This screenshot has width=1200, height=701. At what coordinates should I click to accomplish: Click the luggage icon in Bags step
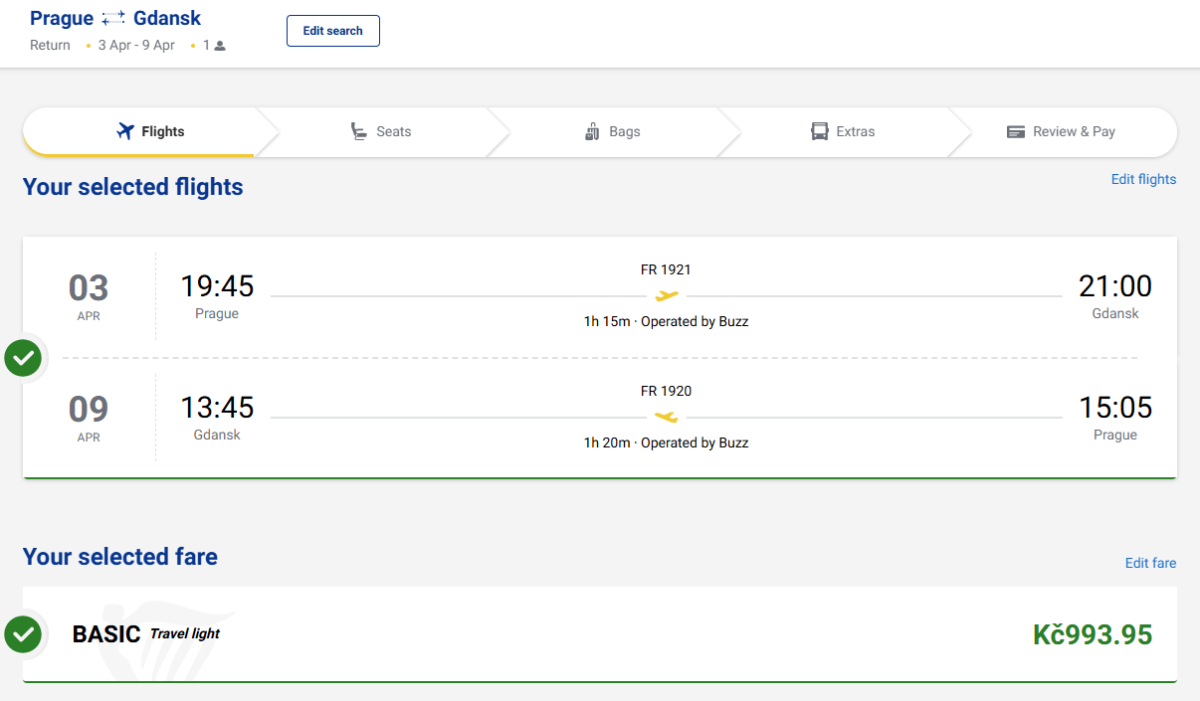coord(592,131)
